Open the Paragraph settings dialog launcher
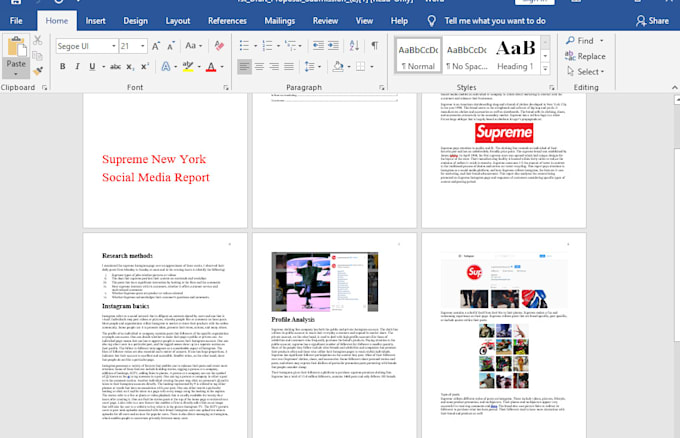Viewport: 680px width, 438px height. tap(382, 88)
